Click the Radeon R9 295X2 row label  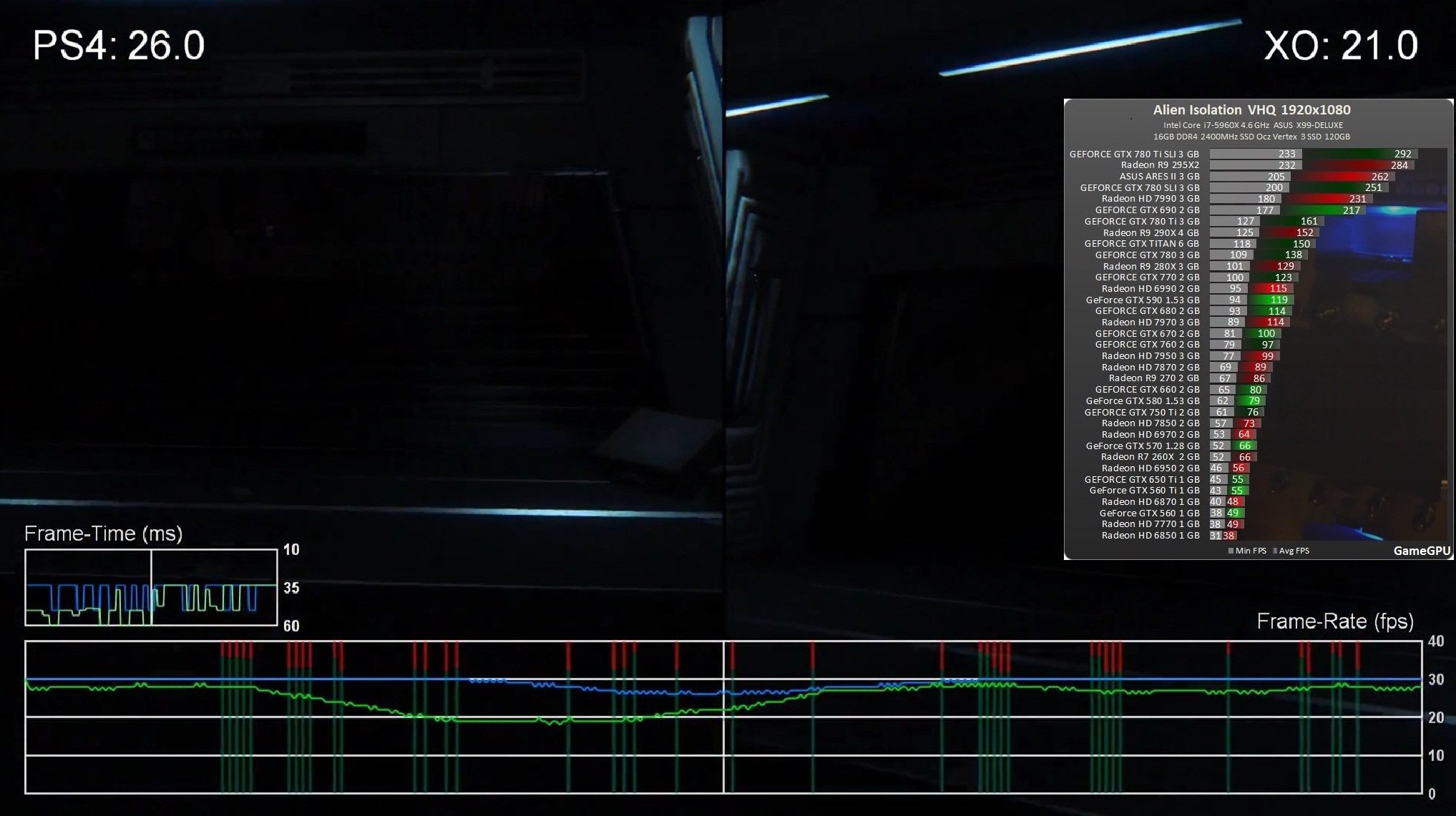(1160, 165)
